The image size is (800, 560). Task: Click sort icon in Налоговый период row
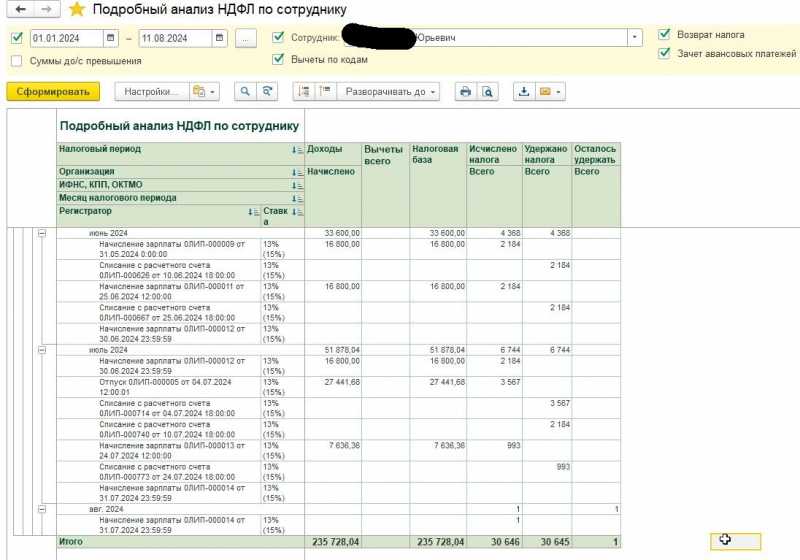tap(297, 150)
